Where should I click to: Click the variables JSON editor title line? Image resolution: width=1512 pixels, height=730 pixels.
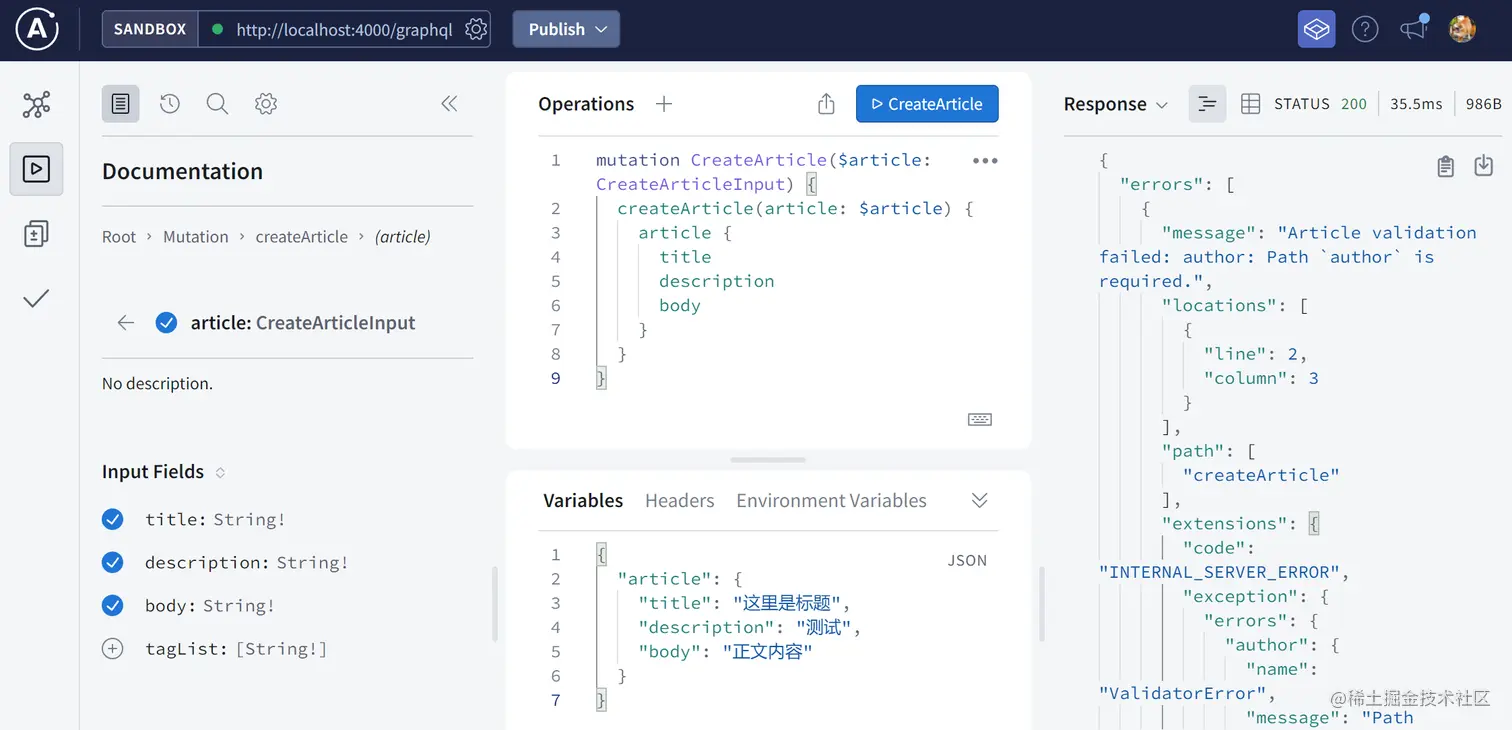[744, 603]
